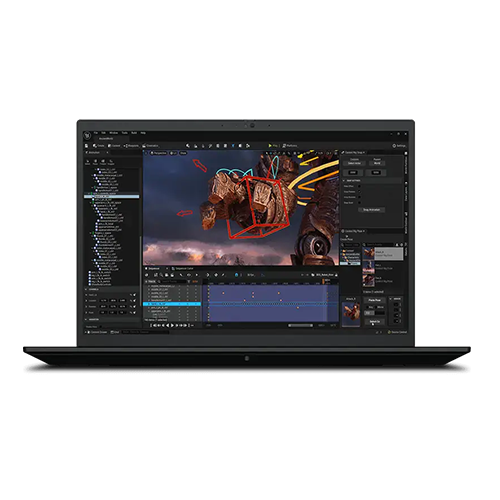Screen dimensions: 500x500
Task: Toggle the Mirror checkbox under Paste Pose
Action: (376, 307)
